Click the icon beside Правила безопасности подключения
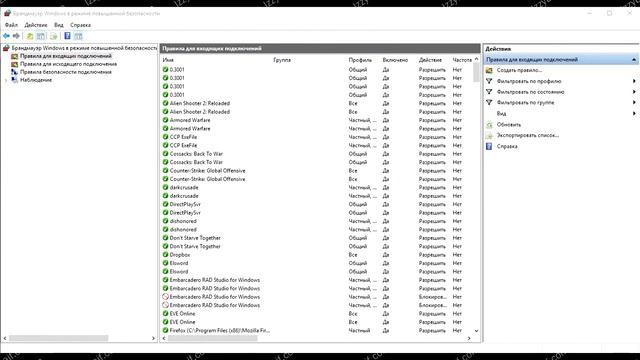Viewport: 640px width, 360px height. tap(15, 72)
